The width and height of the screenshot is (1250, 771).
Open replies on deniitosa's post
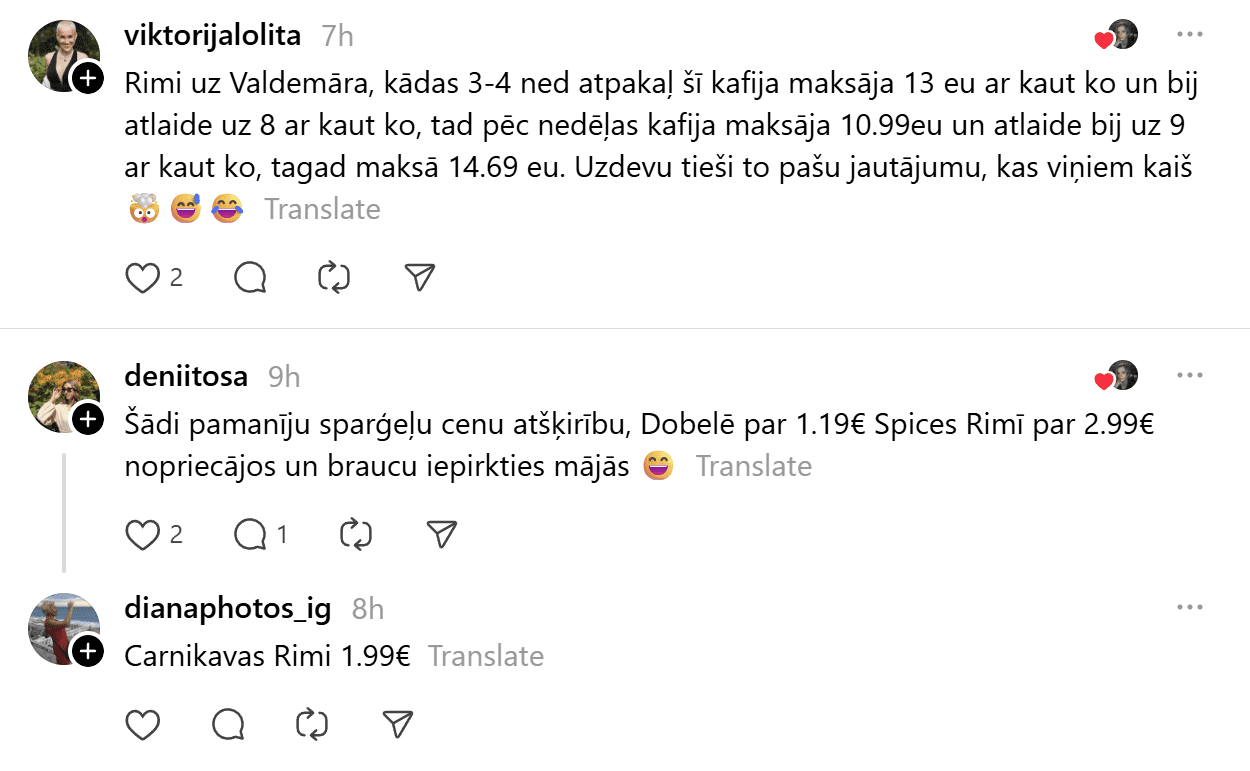[x=250, y=535]
